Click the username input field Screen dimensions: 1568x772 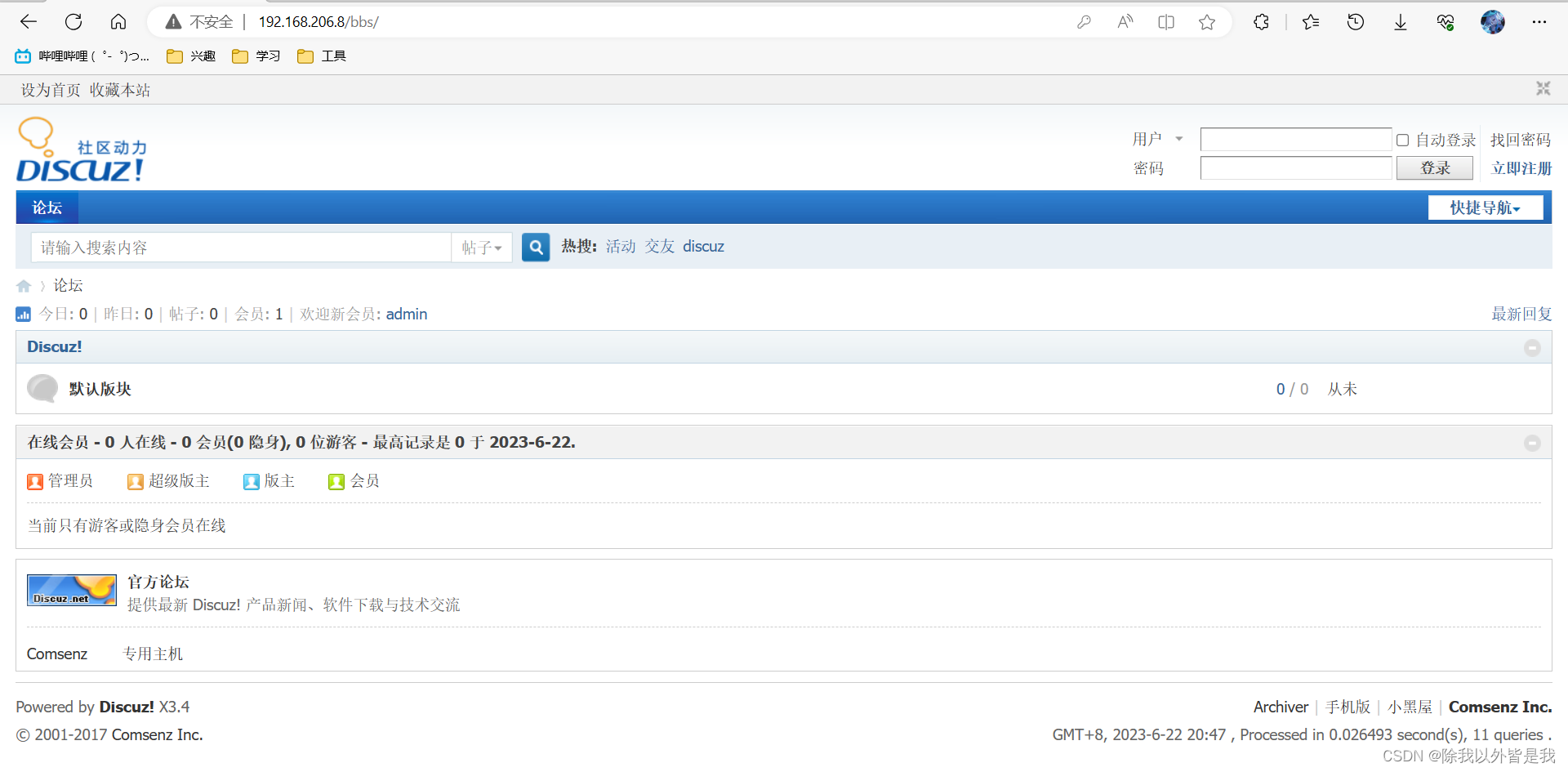tap(1296, 140)
